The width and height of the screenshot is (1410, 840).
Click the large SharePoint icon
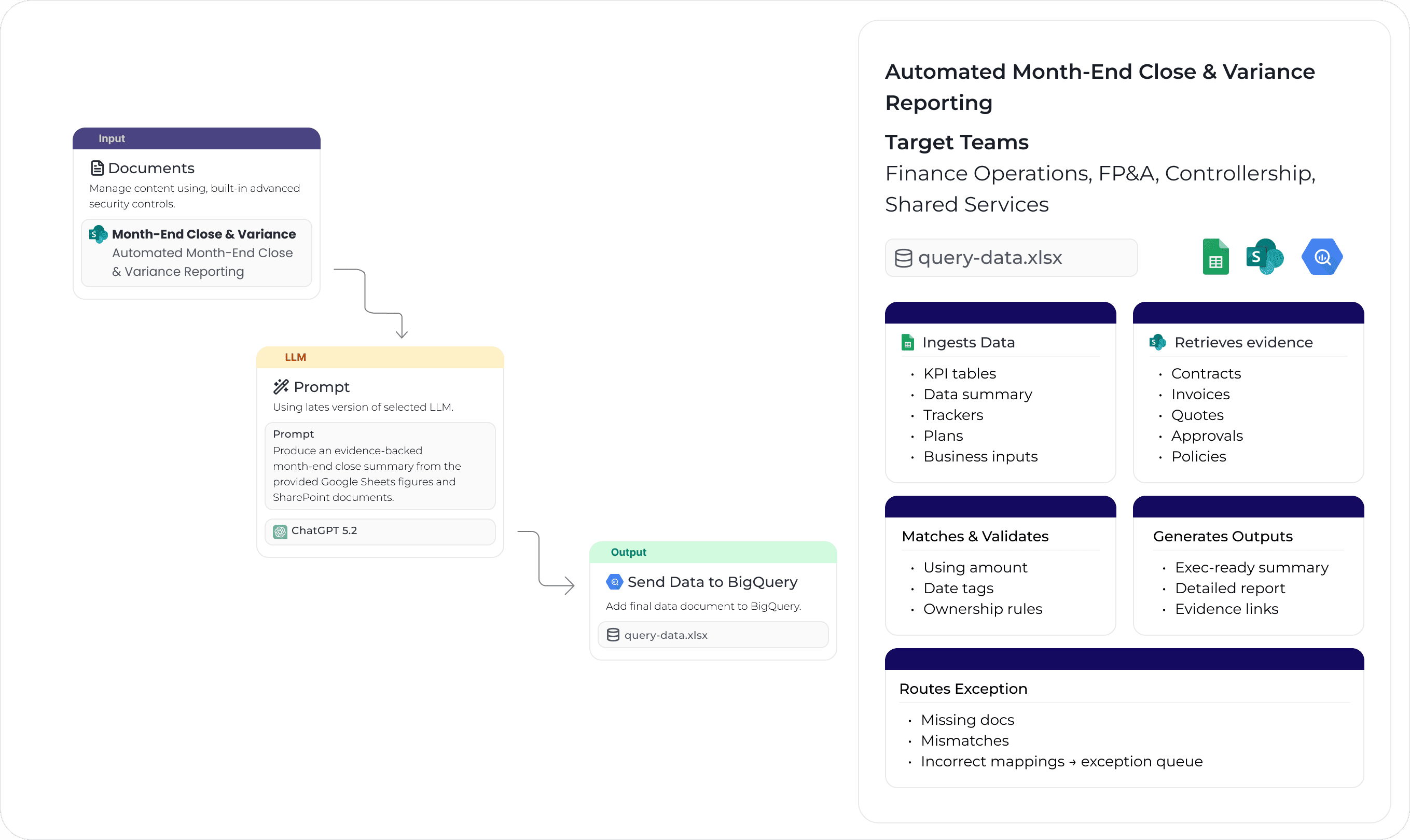1264,257
